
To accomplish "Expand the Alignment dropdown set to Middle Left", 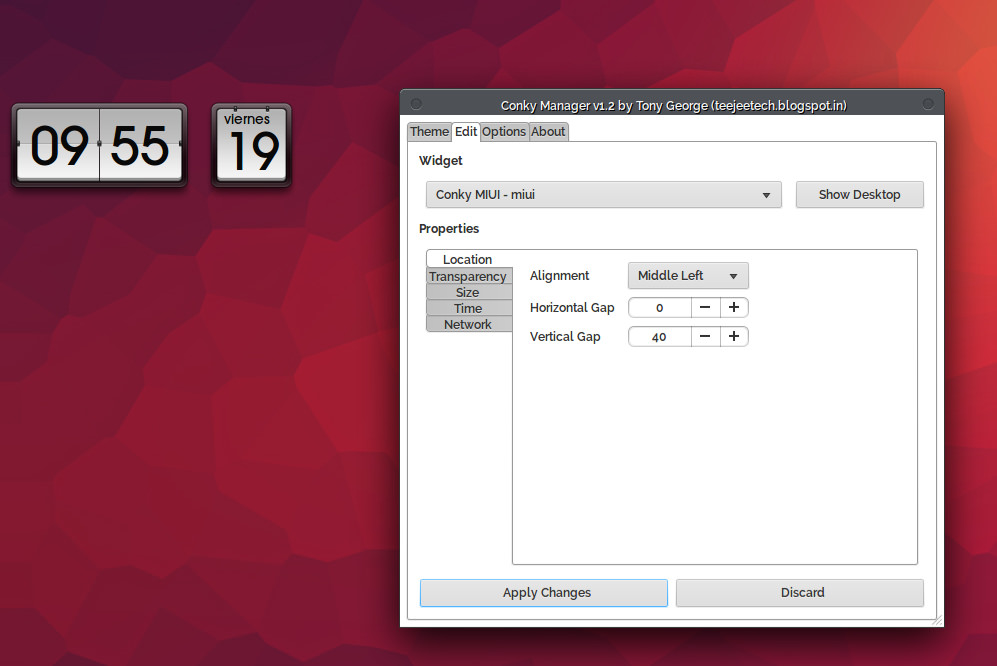I will click(x=688, y=276).
